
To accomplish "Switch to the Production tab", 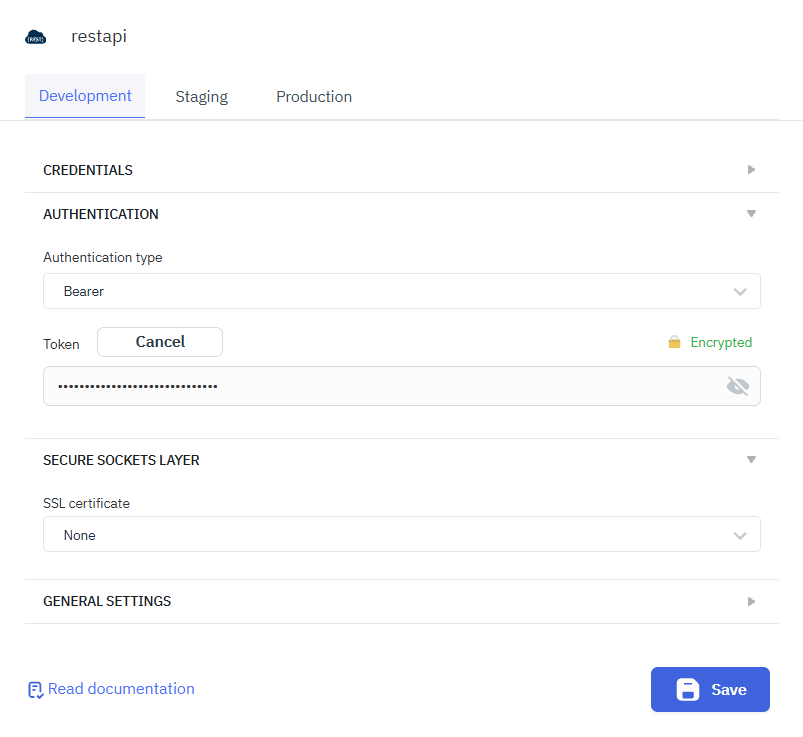I will pos(314,97).
